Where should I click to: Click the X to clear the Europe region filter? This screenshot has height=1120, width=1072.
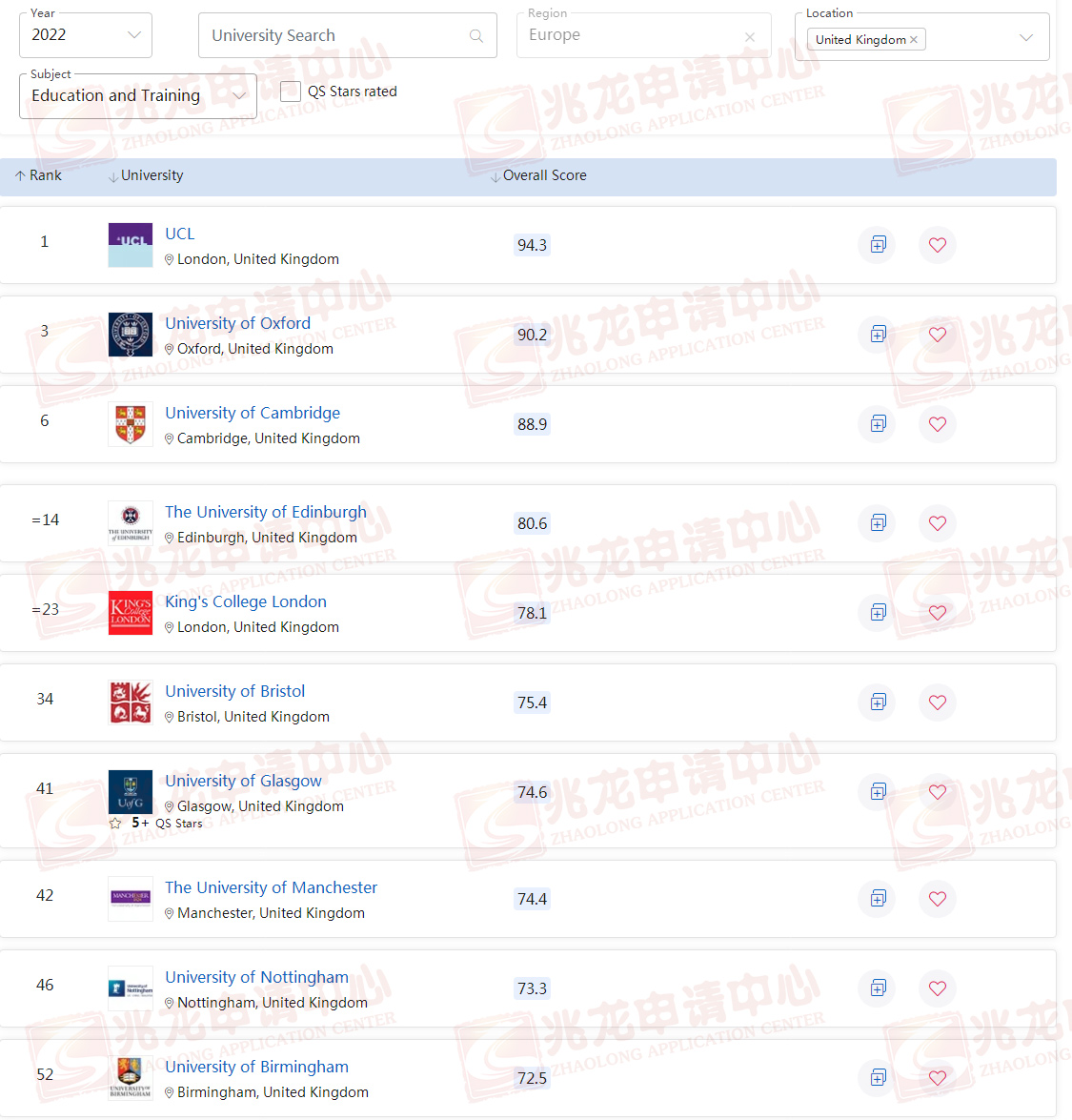(750, 34)
